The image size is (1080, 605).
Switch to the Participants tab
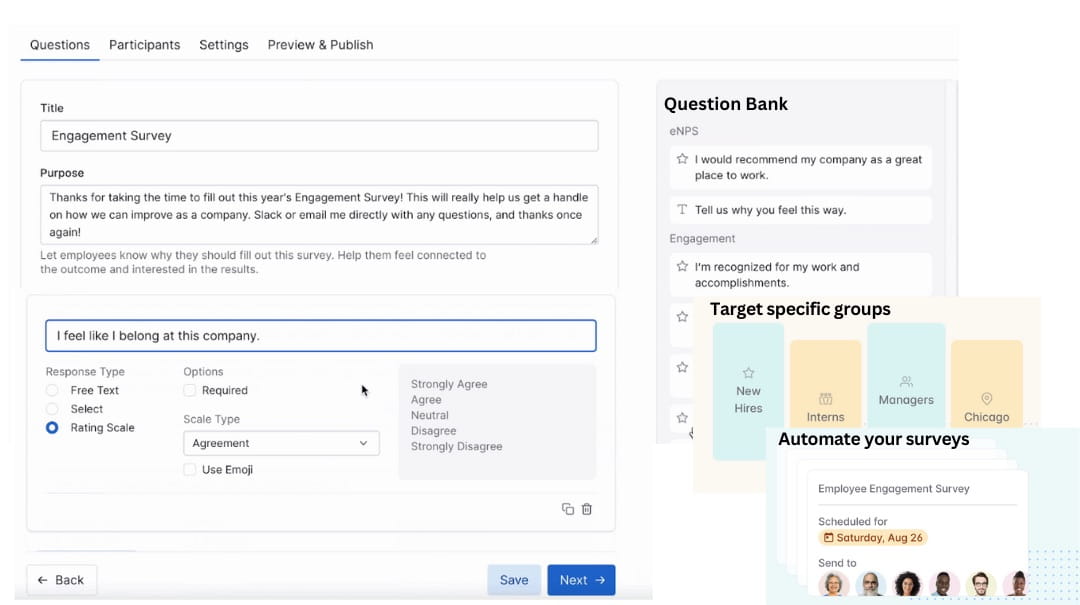[x=144, y=44]
